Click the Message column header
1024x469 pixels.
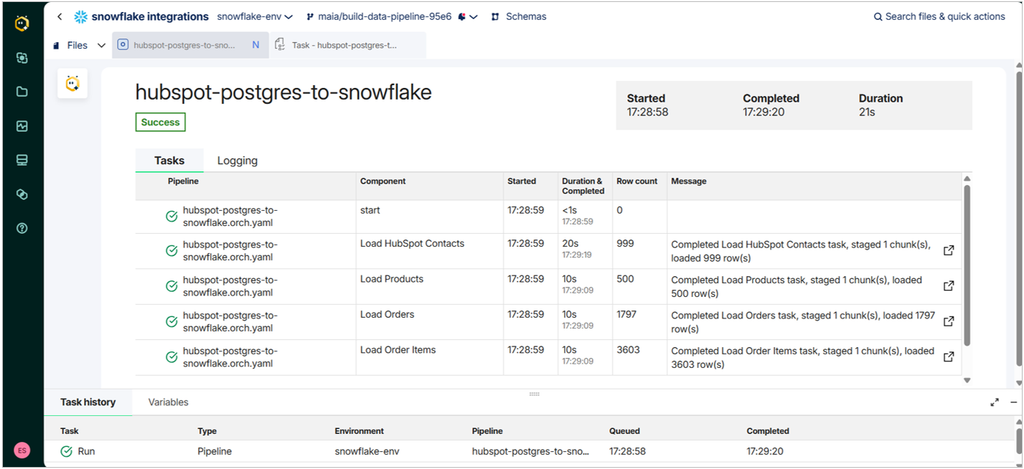click(689, 181)
